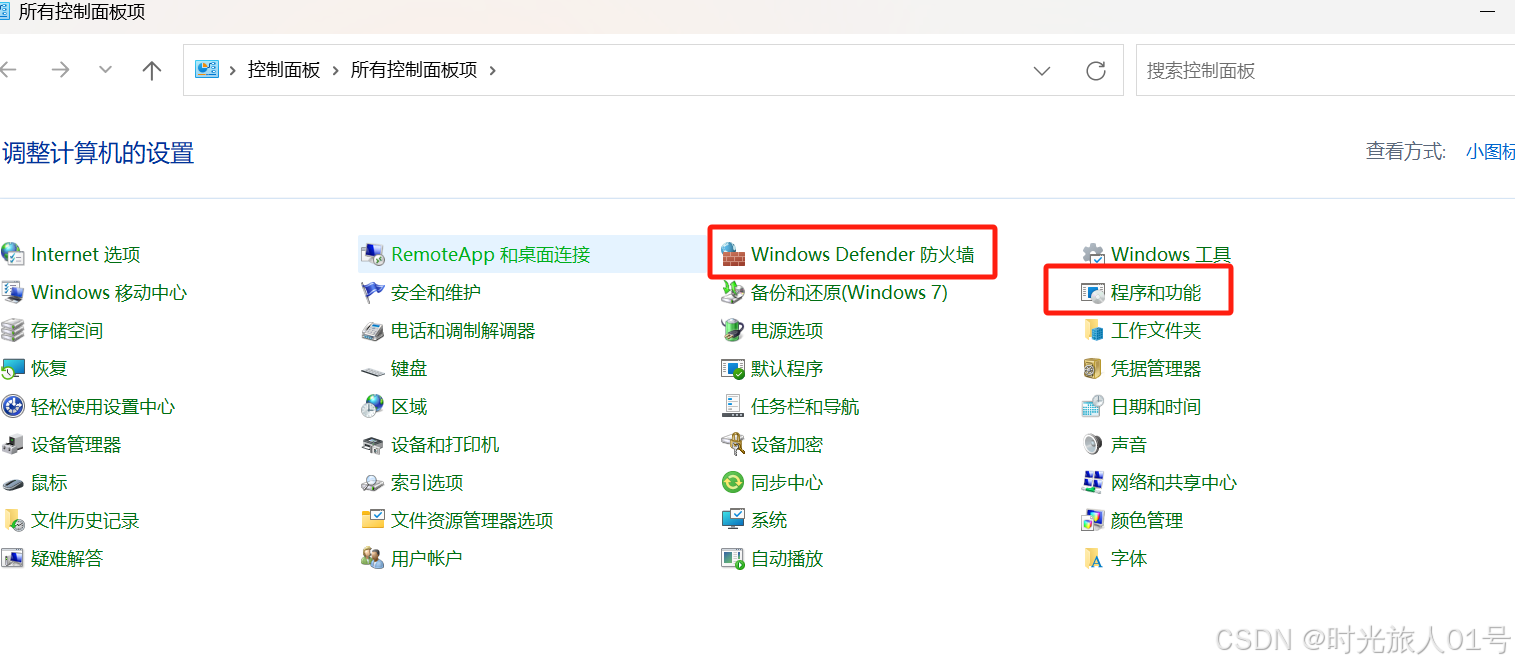
Task: Go up one level with up arrow
Action: point(152,70)
